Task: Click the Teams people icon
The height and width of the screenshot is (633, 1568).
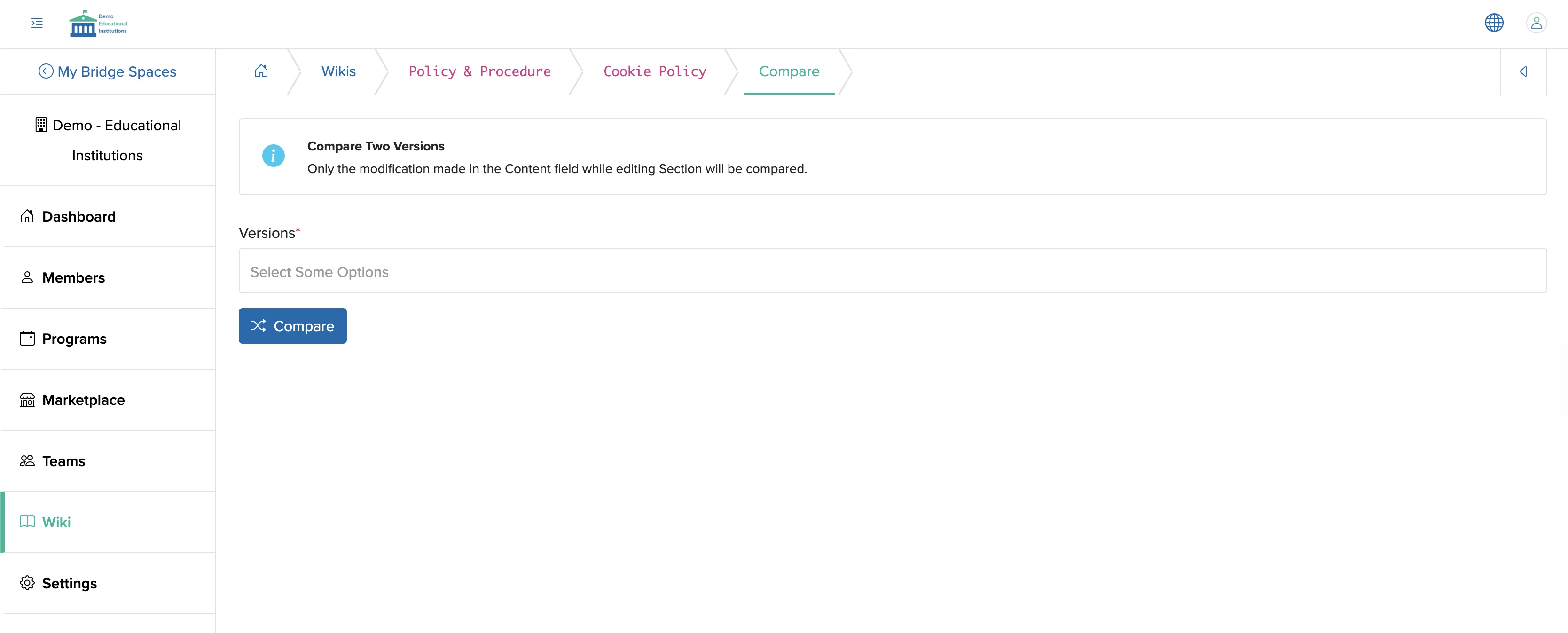Action: coord(27,460)
